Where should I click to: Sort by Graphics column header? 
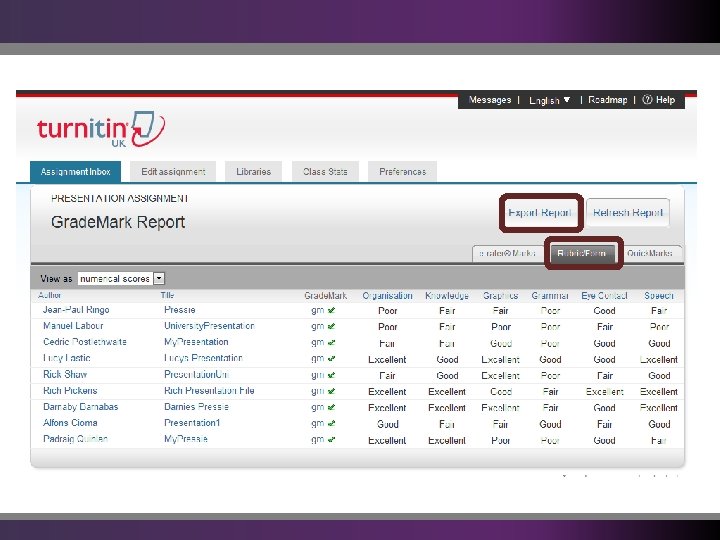pos(501,296)
